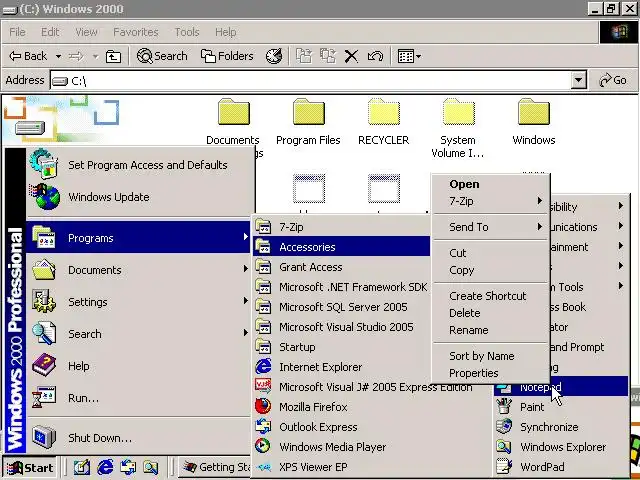The image size is (640, 480).
Task: Open the Grant Access program group
Action: click(x=341, y=267)
